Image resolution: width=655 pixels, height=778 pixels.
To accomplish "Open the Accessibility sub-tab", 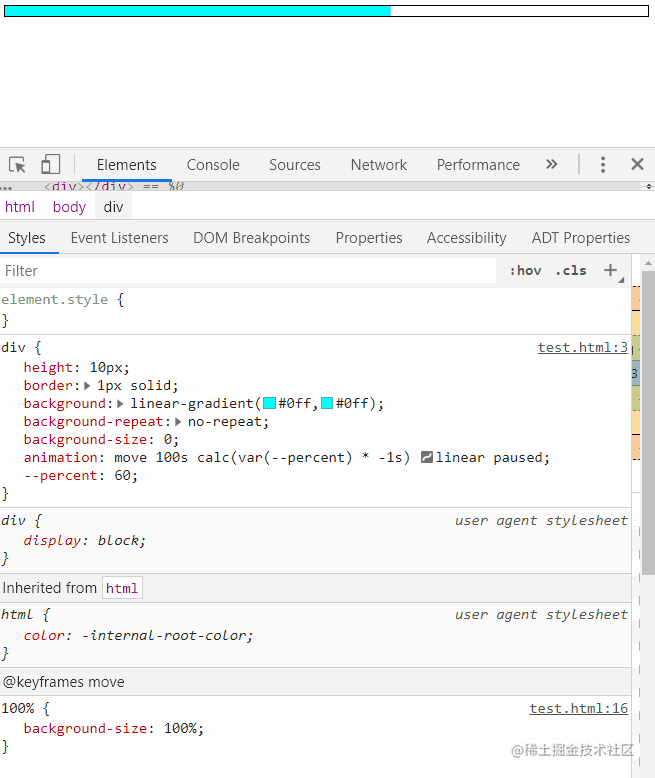I will tap(466, 238).
